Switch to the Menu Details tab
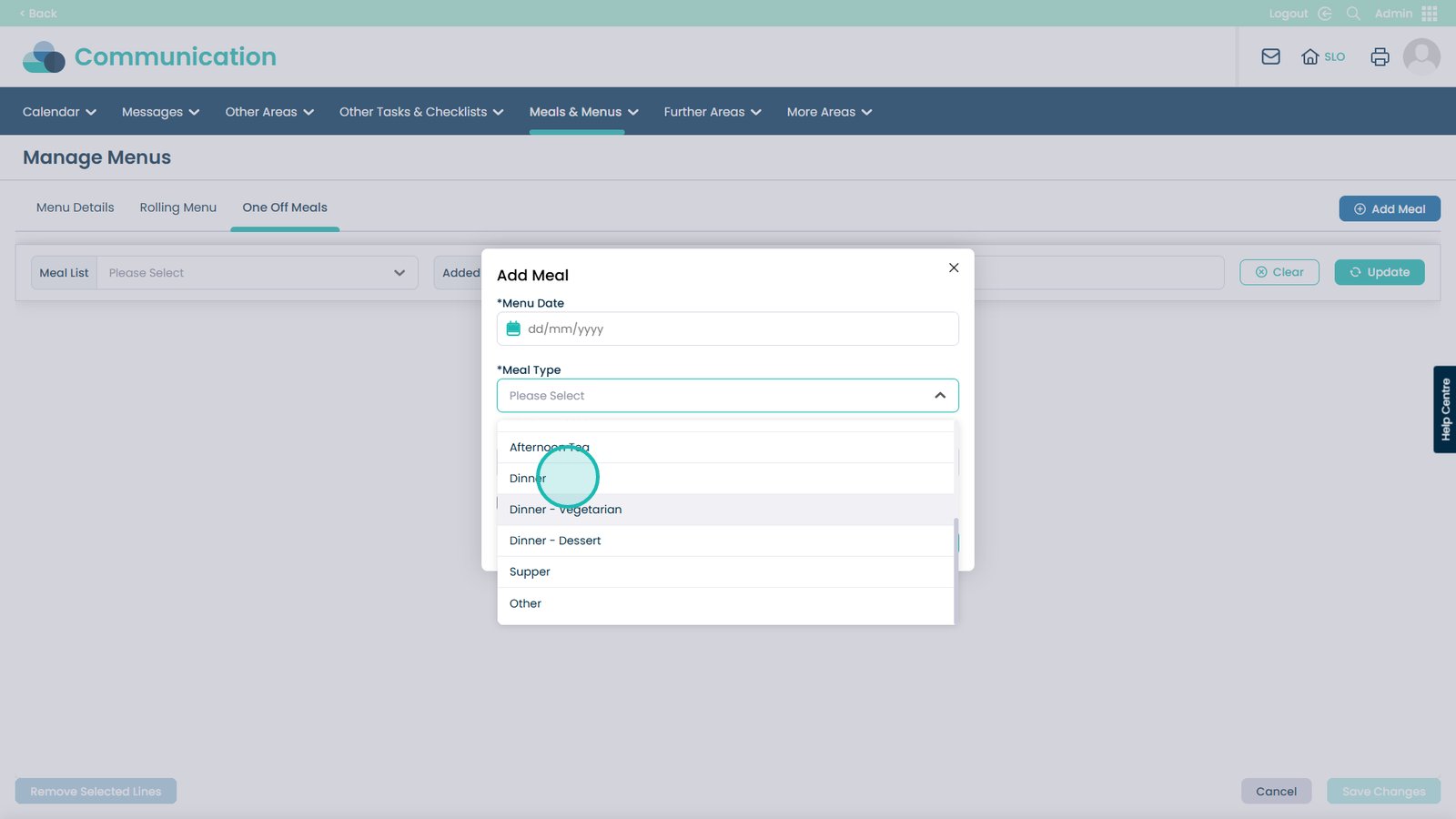Screen dimensions: 1456x819 click(75, 207)
